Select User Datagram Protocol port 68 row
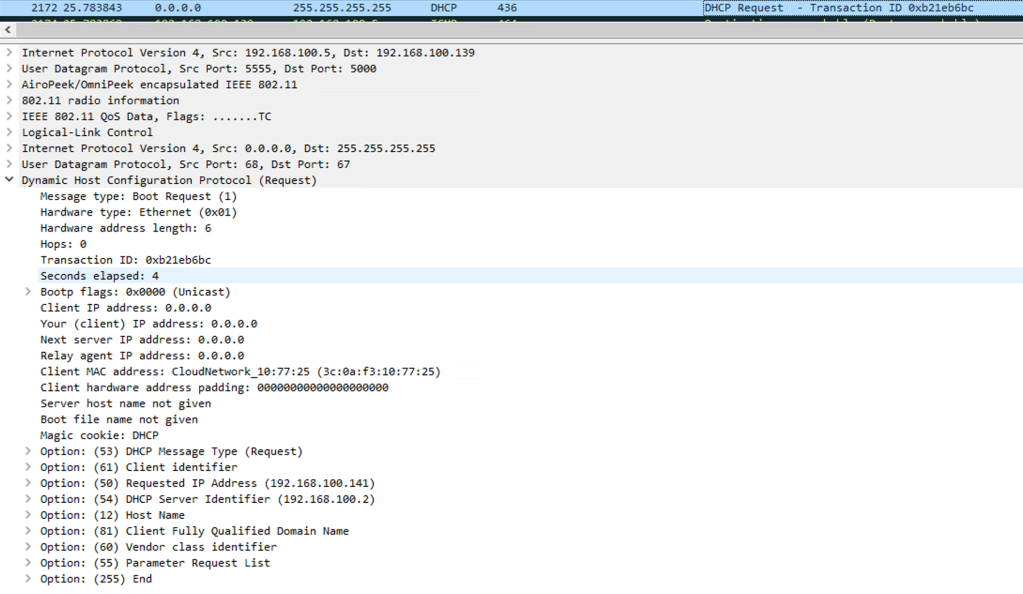1023x594 pixels. [x=185, y=165]
